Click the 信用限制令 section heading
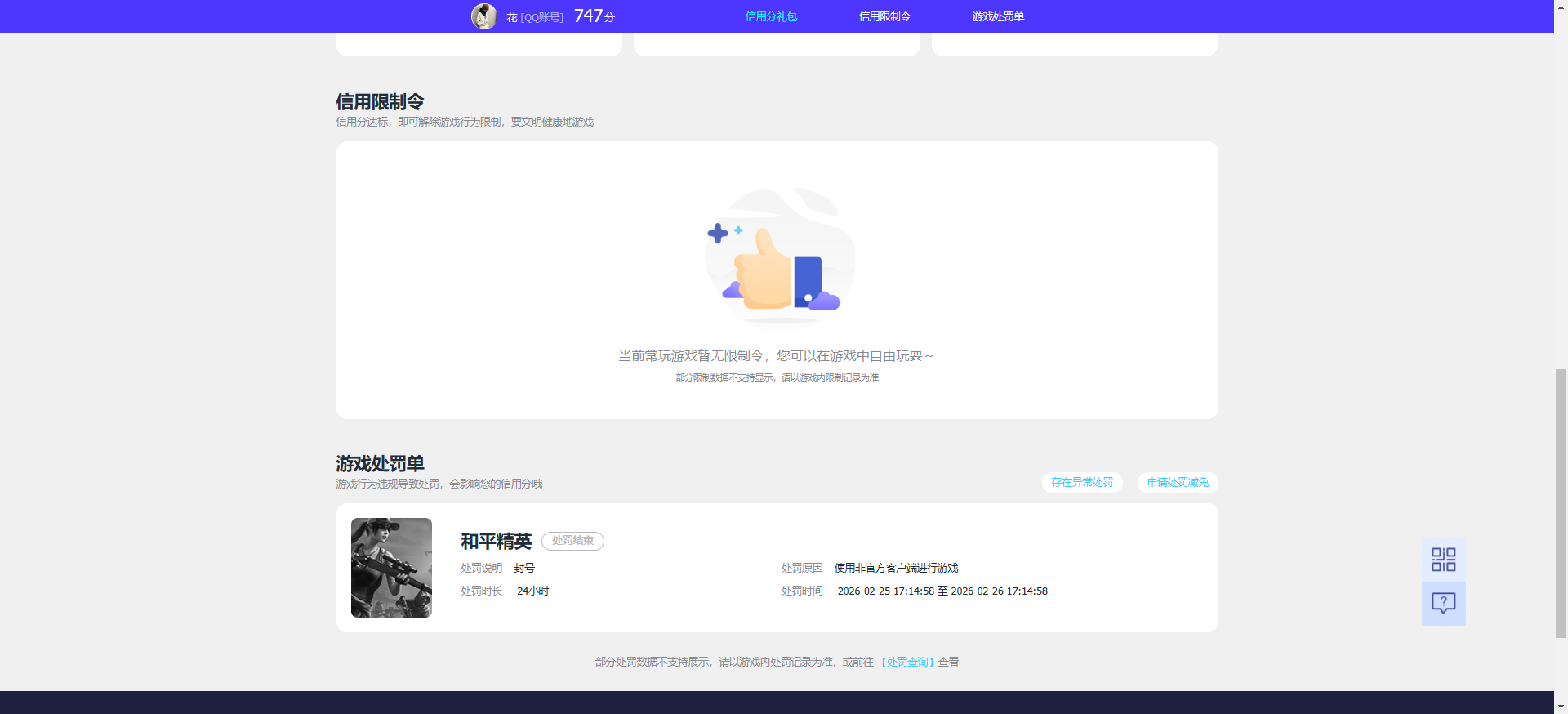The width and height of the screenshot is (1568, 714). (380, 102)
